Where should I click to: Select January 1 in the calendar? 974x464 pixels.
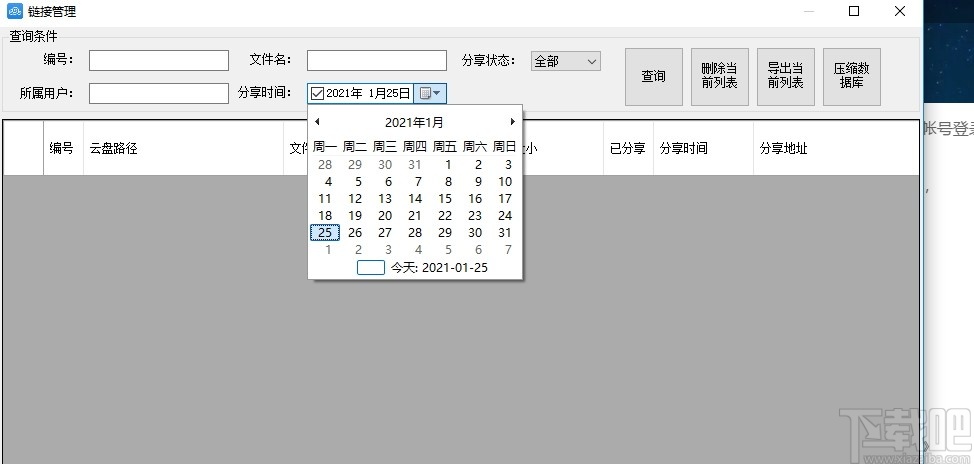[448, 165]
